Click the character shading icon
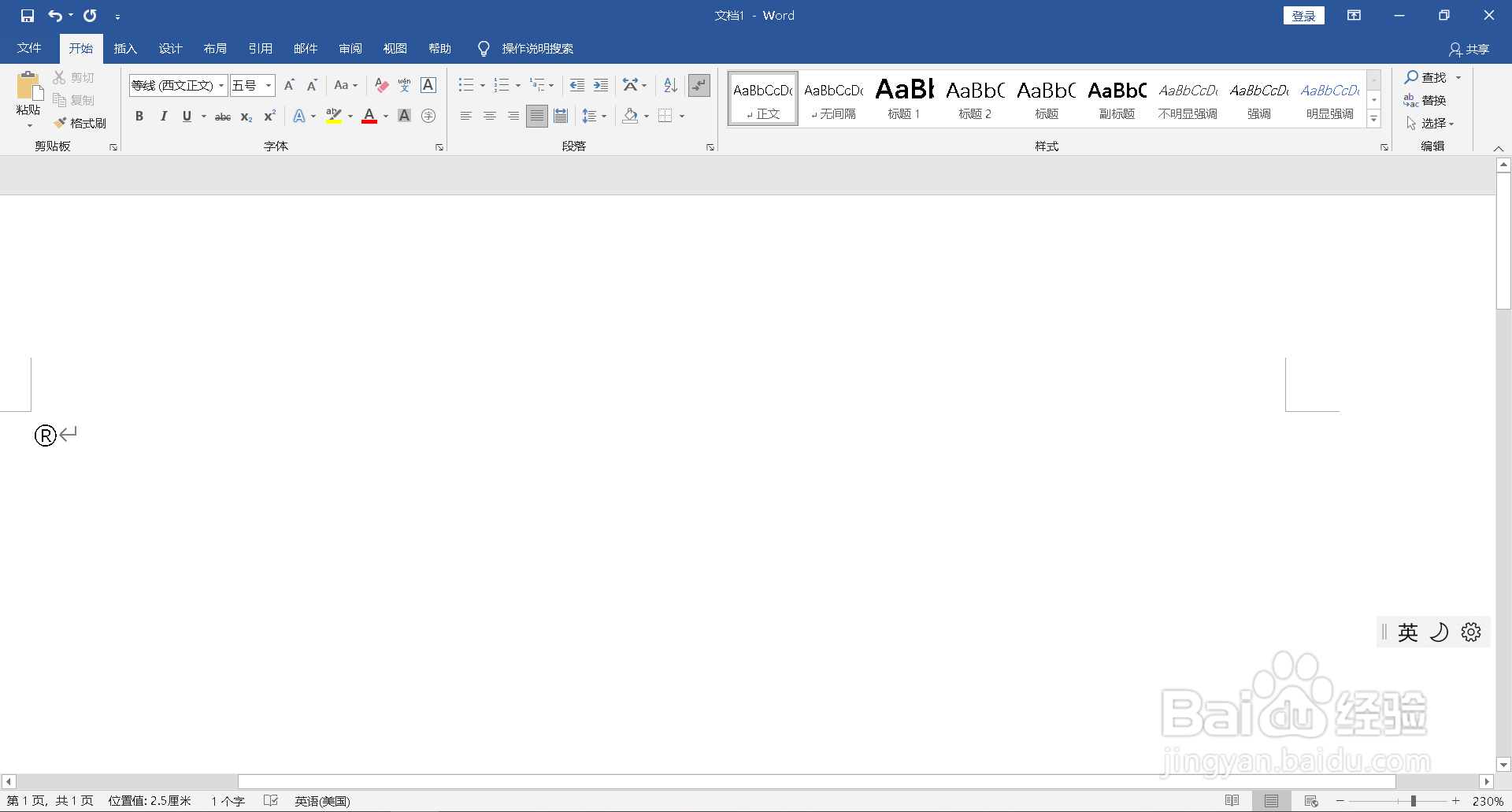1512x812 pixels. click(x=405, y=116)
